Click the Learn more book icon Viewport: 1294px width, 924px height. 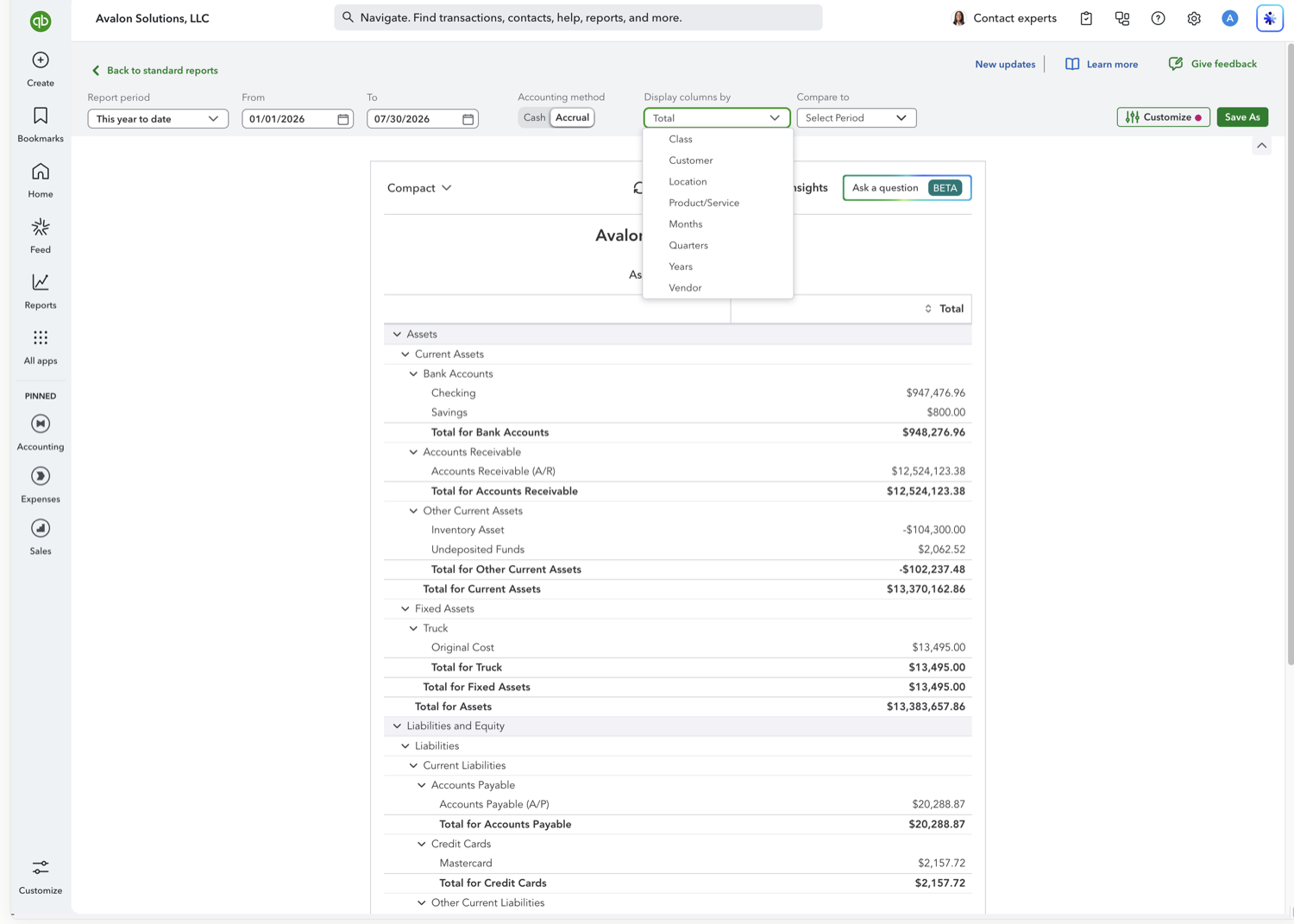1072,64
